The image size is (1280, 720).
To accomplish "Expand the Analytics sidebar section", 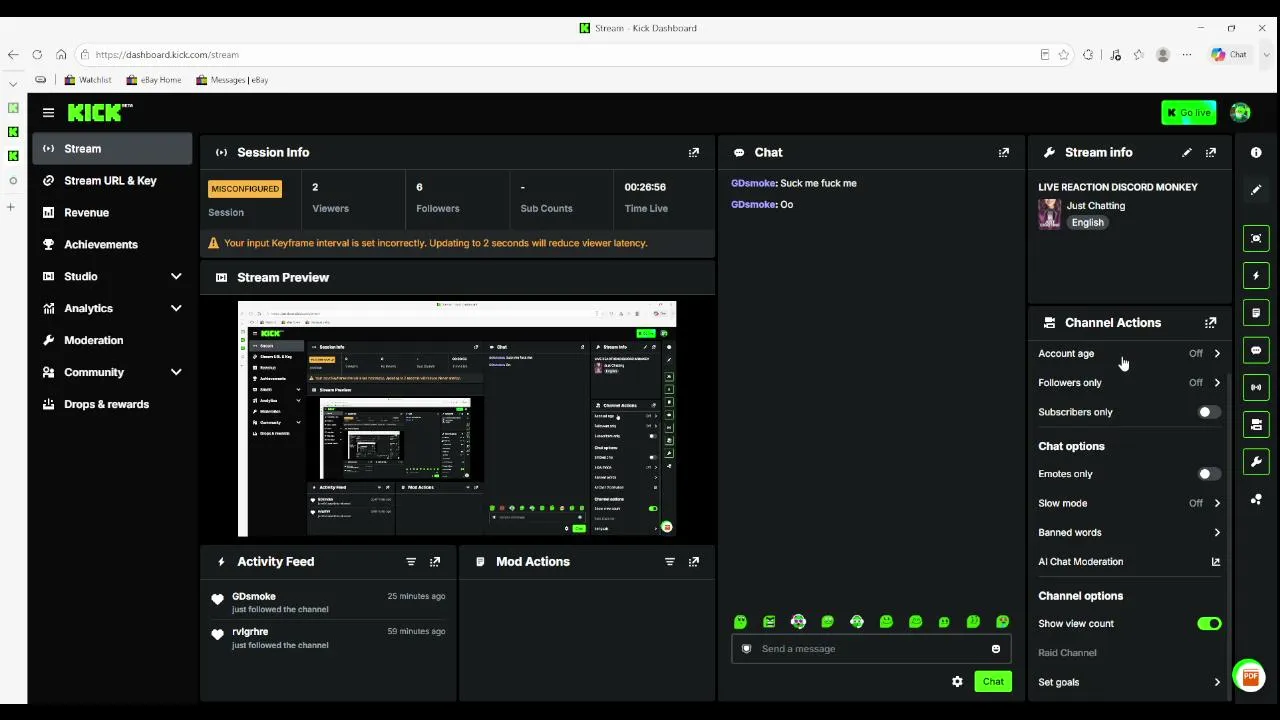I will tap(176, 308).
